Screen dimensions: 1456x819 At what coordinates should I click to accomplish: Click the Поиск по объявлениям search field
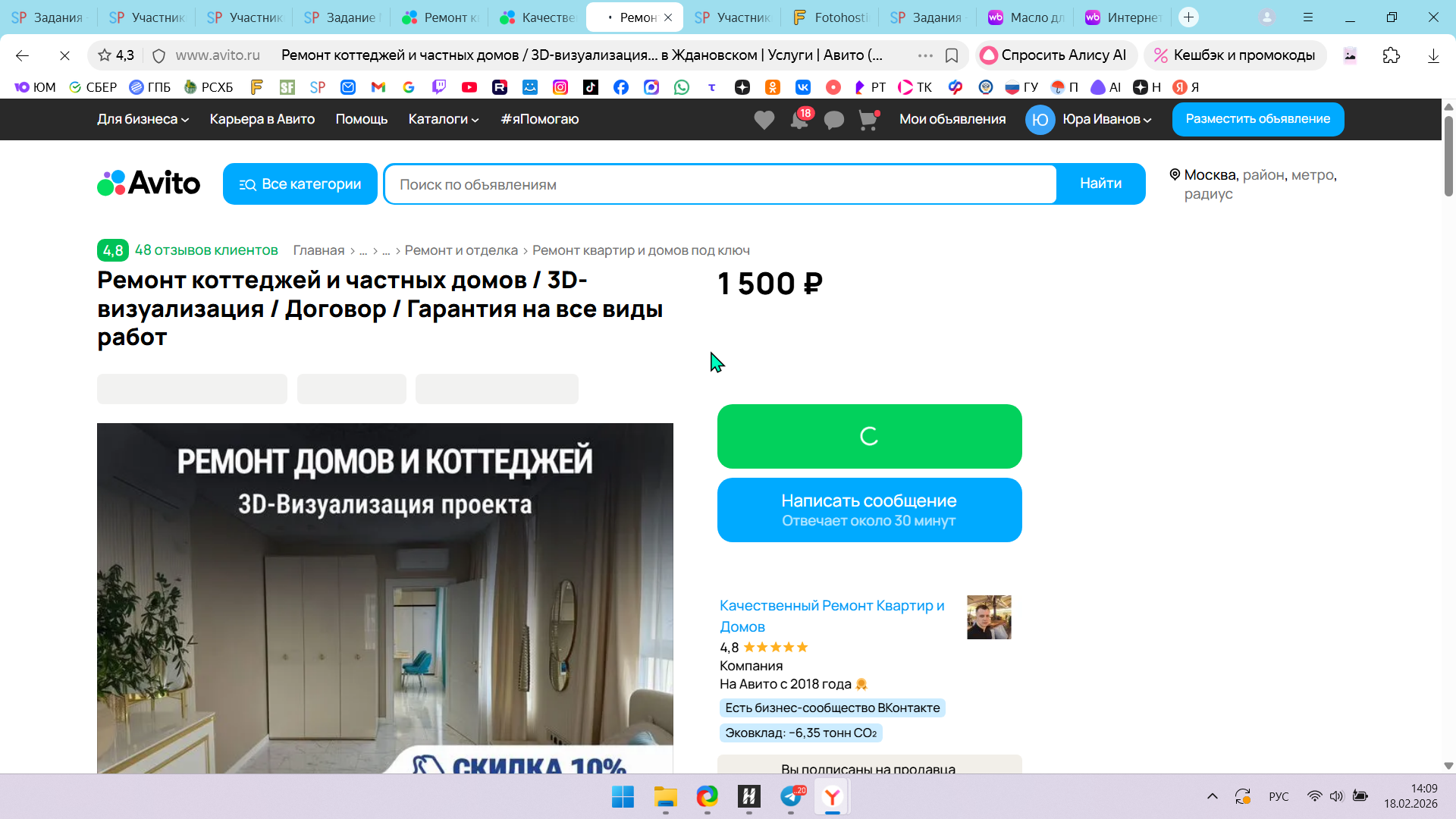tap(719, 184)
